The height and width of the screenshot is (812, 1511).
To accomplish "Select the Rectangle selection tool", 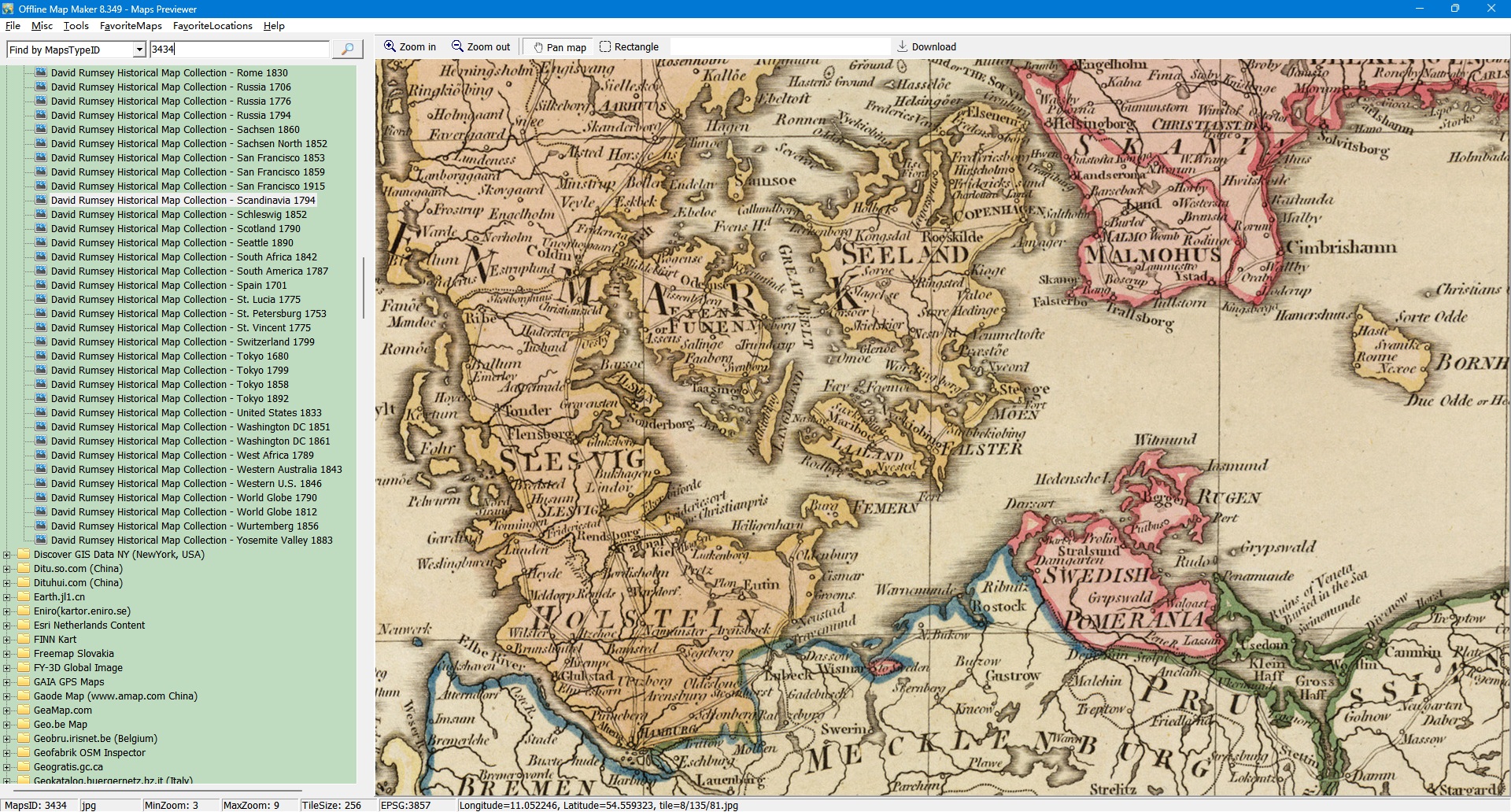I will 605,46.
